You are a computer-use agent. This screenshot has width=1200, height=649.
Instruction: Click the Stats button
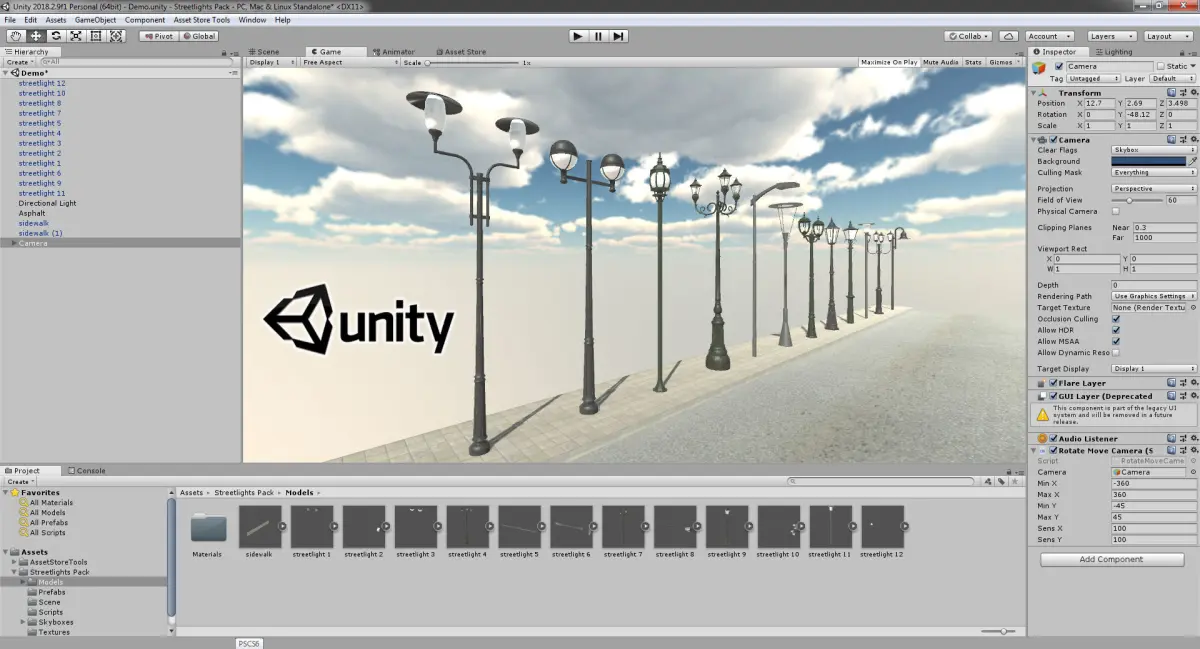point(973,62)
